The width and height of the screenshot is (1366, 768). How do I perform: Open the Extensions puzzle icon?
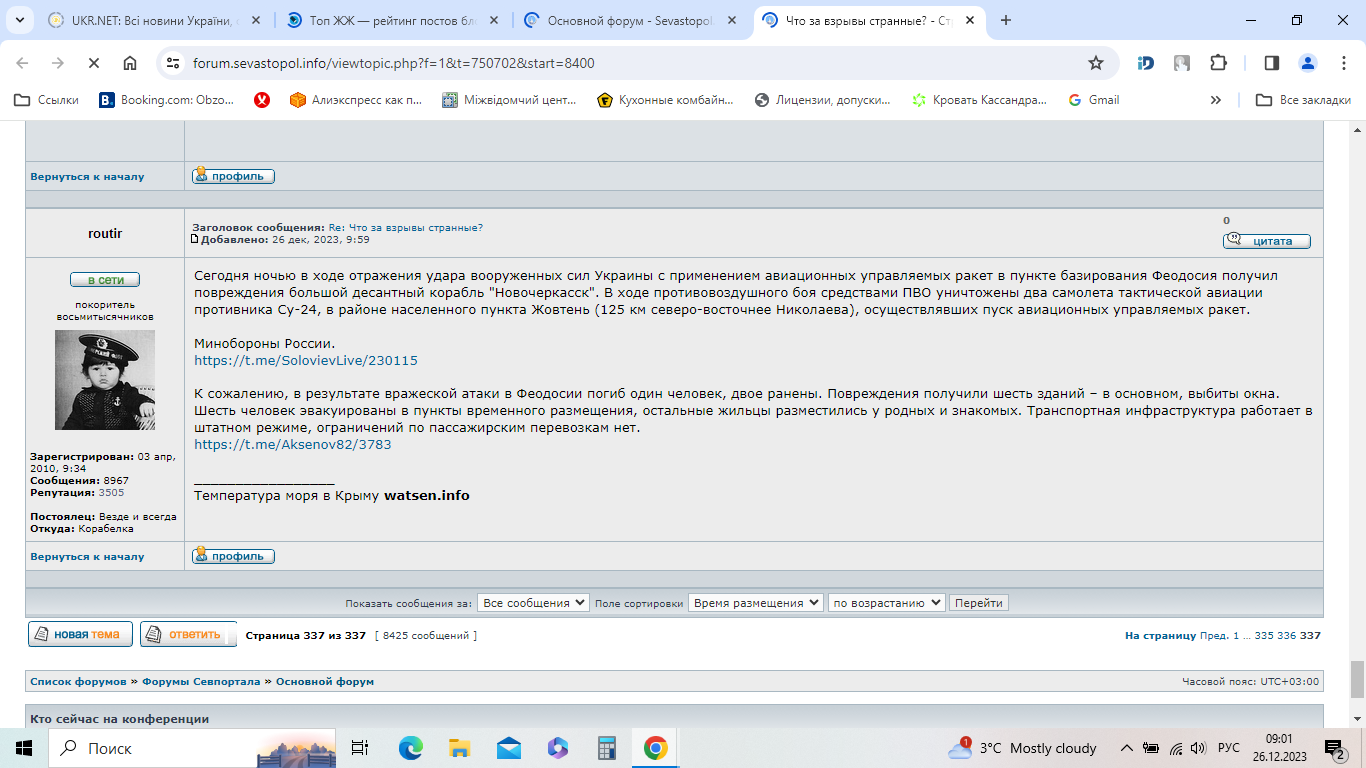click(x=1218, y=63)
